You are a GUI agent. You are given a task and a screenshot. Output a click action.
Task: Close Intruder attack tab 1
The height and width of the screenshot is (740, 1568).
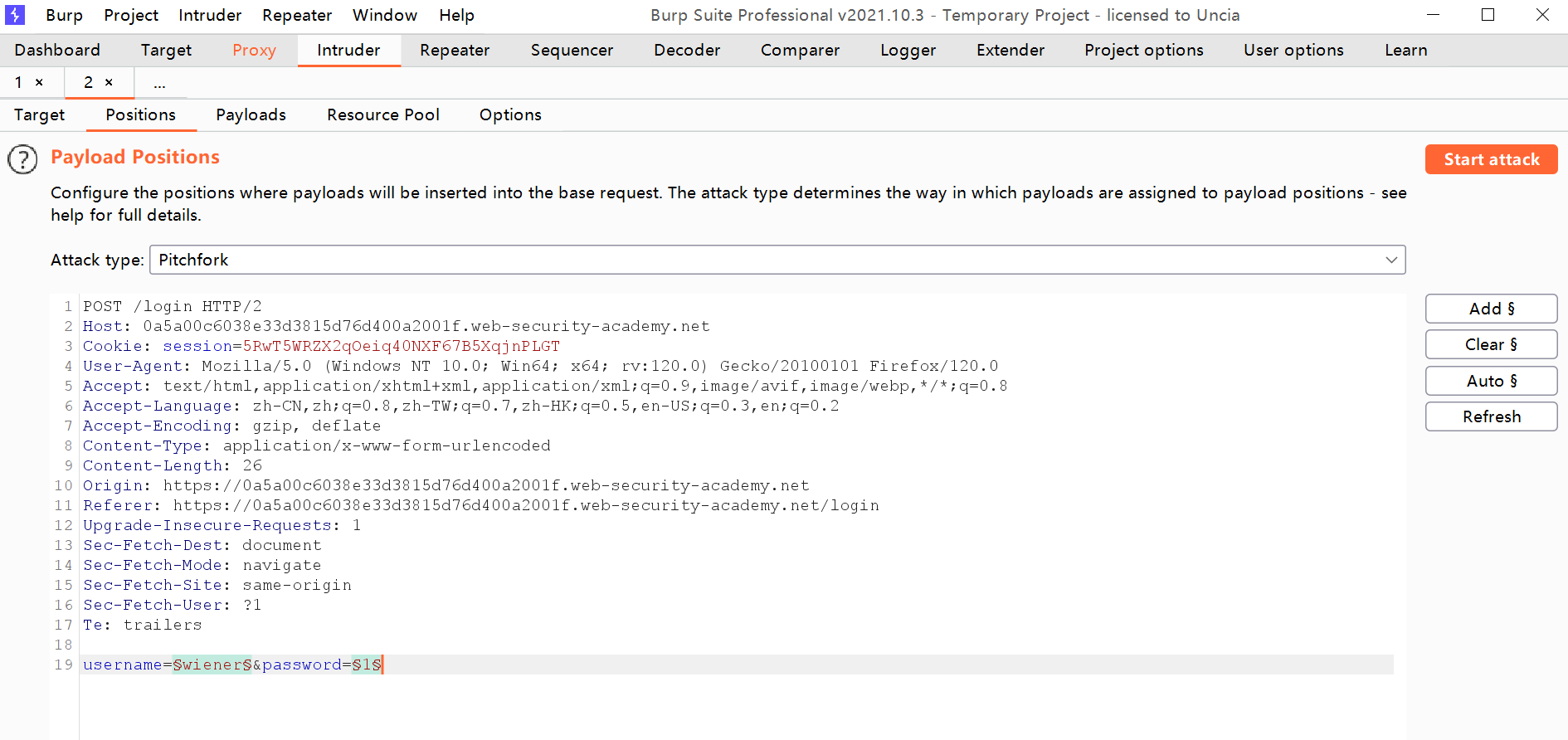[x=39, y=82]
